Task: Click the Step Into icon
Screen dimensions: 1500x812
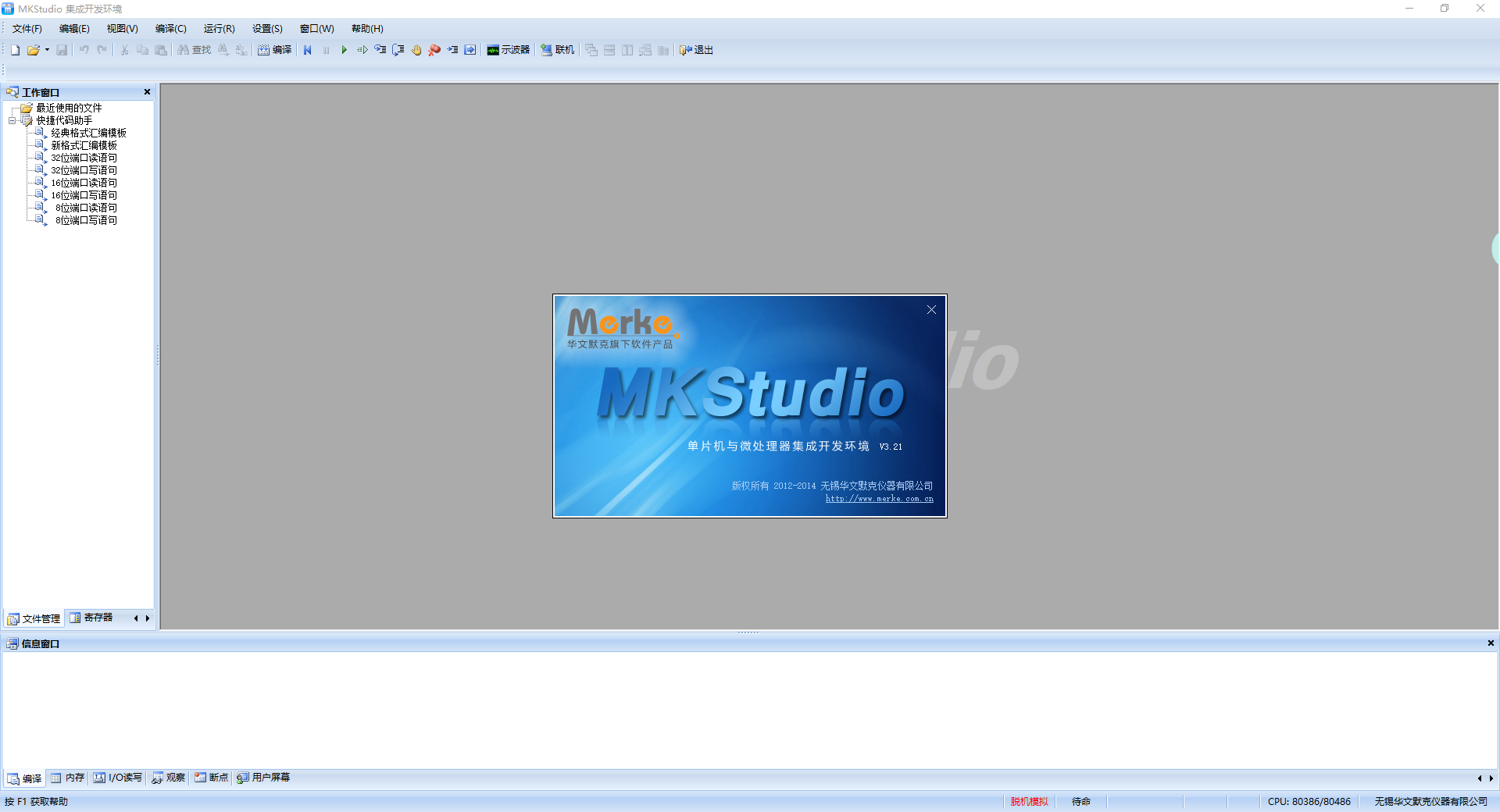Action: [380, 50]
